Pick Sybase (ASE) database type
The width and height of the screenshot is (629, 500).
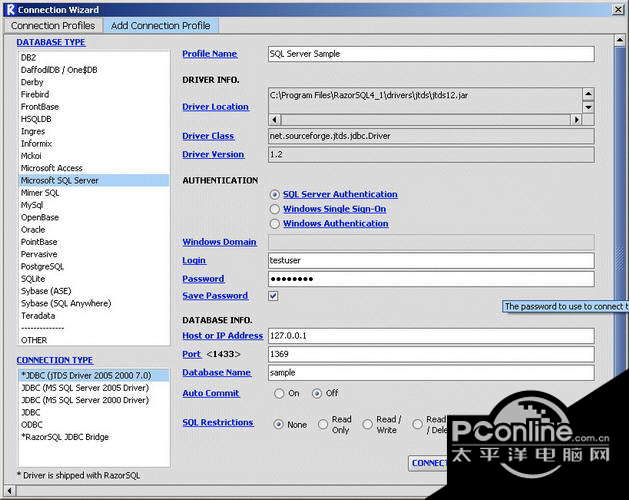click(x=94, y=291)
